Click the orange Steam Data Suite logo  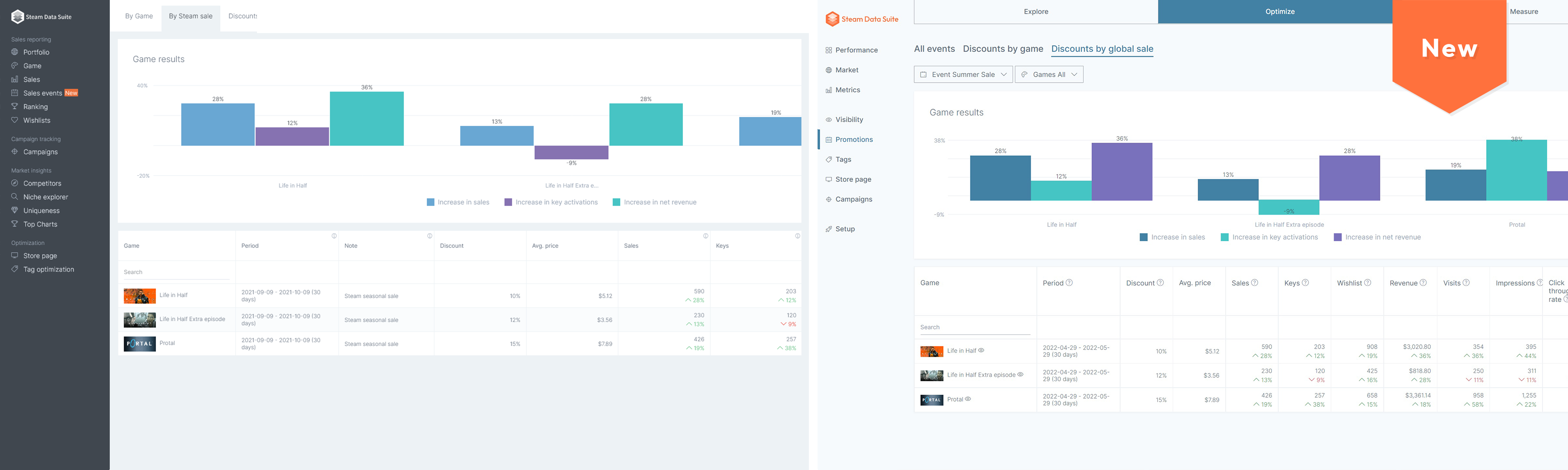point(862,19)
